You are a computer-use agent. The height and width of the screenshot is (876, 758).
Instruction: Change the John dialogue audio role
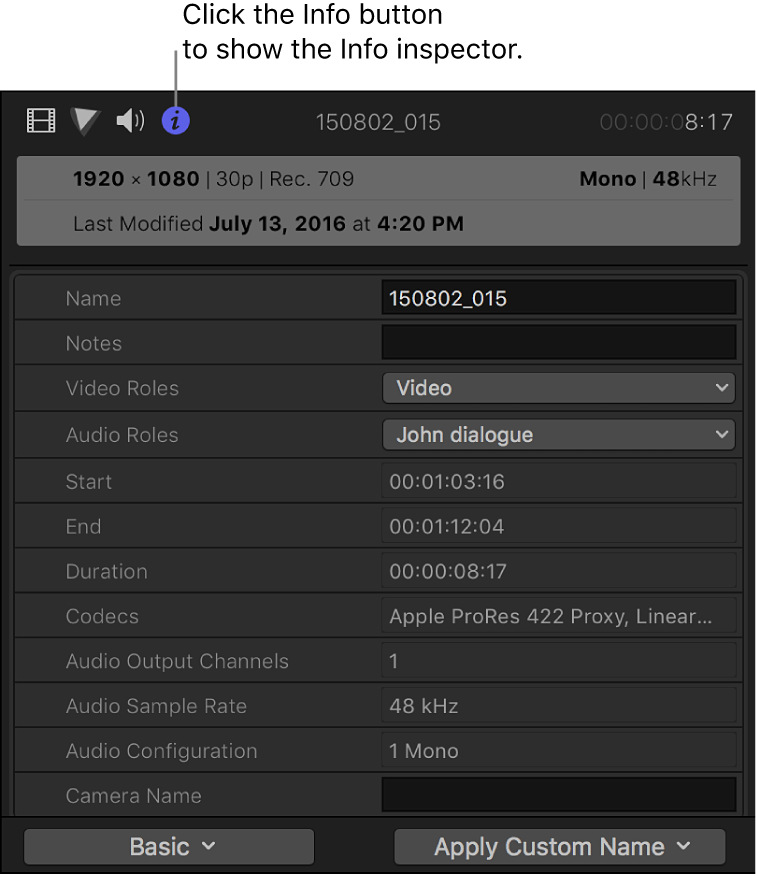click(x=558, y=434)
